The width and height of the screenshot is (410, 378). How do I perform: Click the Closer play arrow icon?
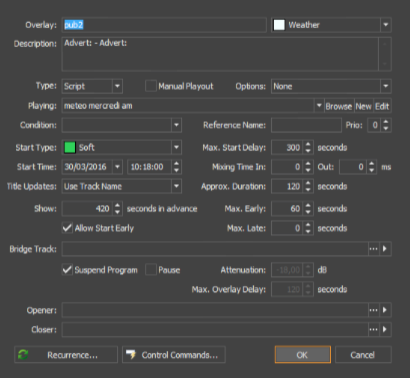coord(385,330)
